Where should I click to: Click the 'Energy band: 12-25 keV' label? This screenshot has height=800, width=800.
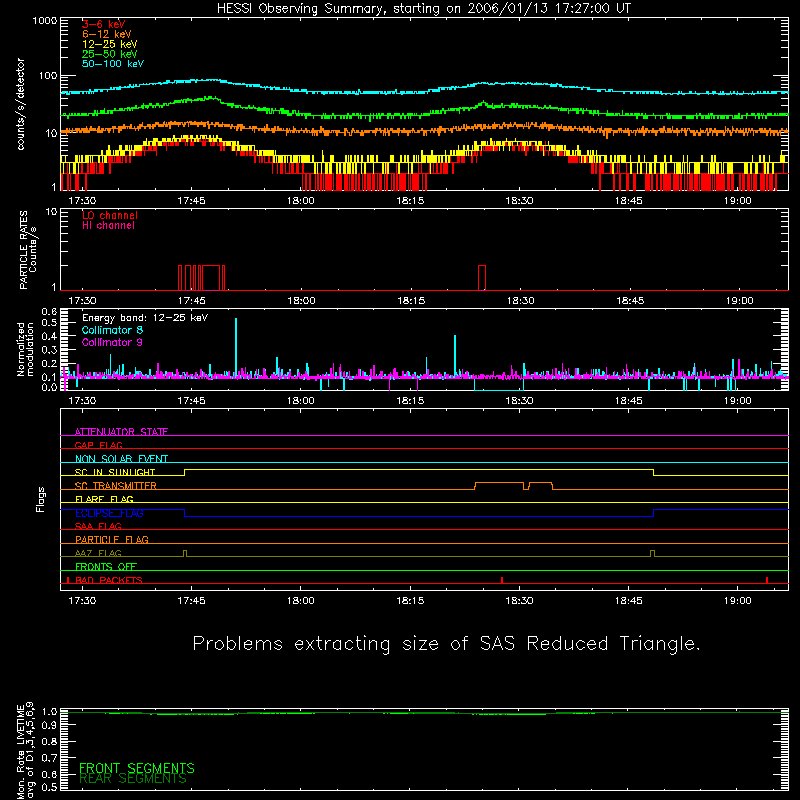point(145,318)
